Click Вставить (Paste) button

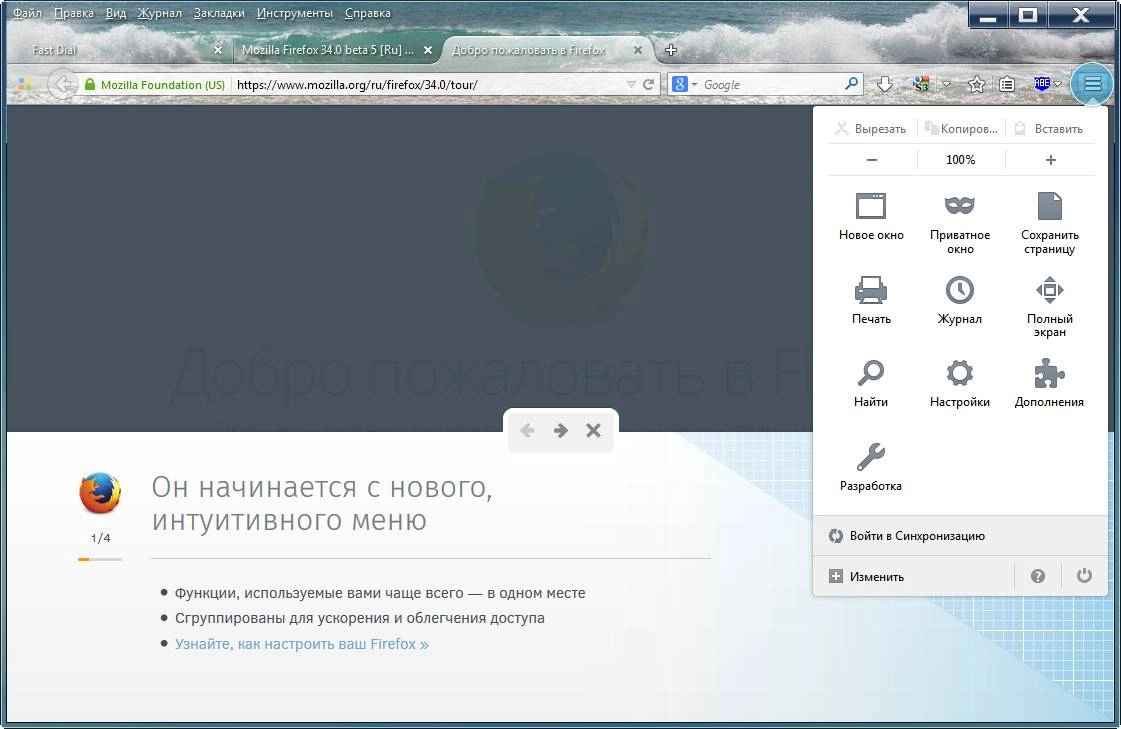[1050, 129]
